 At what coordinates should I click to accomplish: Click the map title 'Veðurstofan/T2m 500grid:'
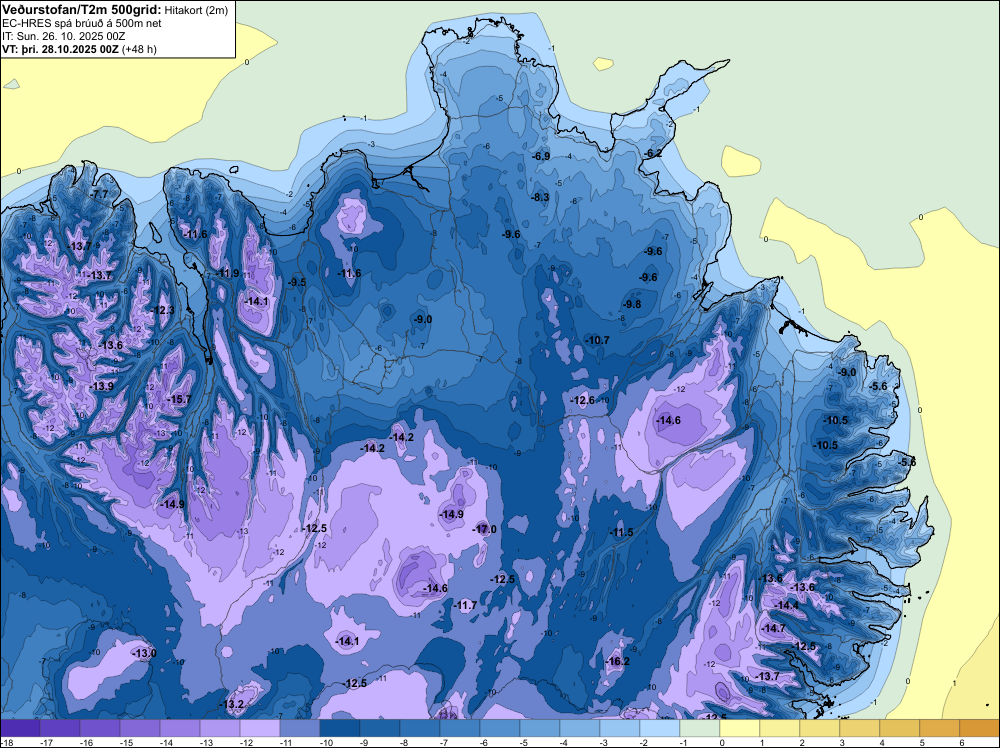[82, 9]
